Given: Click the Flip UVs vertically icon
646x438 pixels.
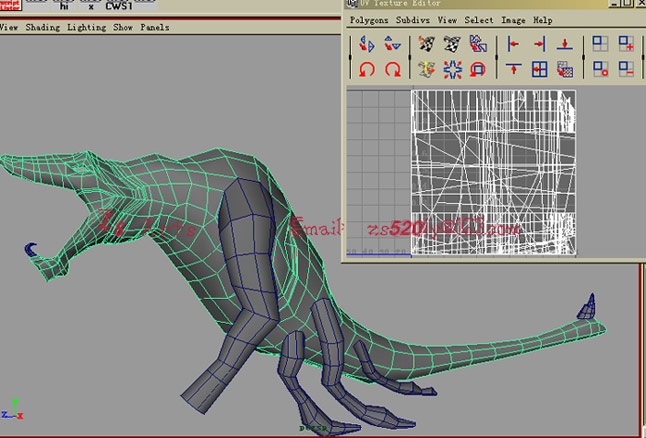Looking at the screenshot, I should click(392, 44).
